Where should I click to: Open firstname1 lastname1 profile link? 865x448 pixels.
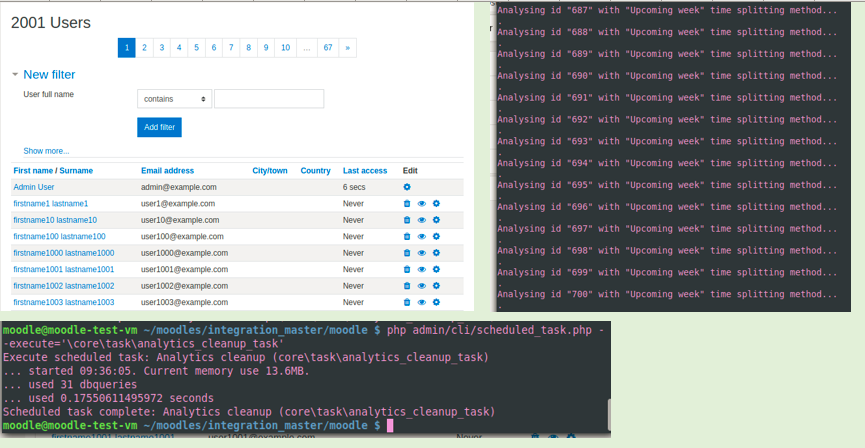[x=51, y=204]
